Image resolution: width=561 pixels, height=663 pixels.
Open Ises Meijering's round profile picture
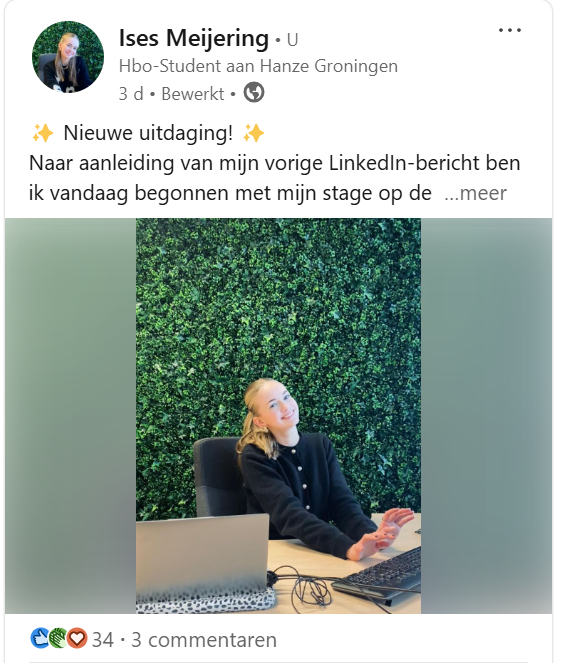[x=68, y=57]
